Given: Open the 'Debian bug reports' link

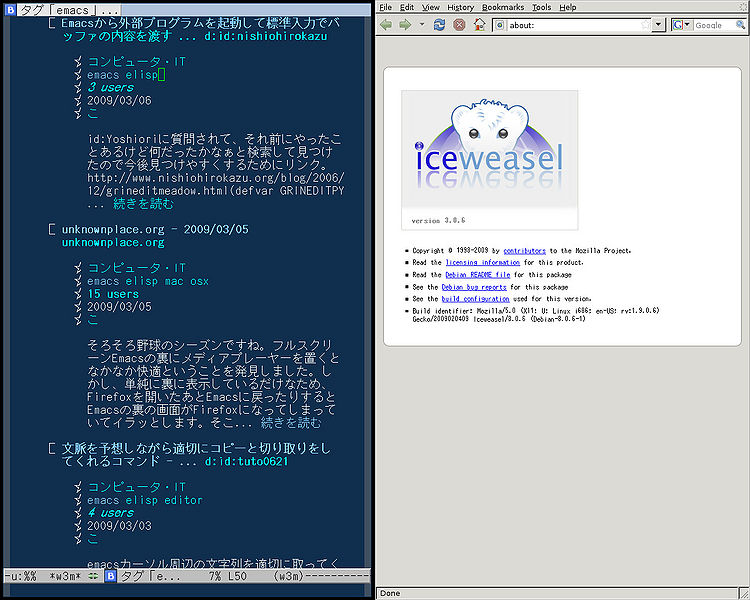Looking at the screenshot, I should [474, 287].
